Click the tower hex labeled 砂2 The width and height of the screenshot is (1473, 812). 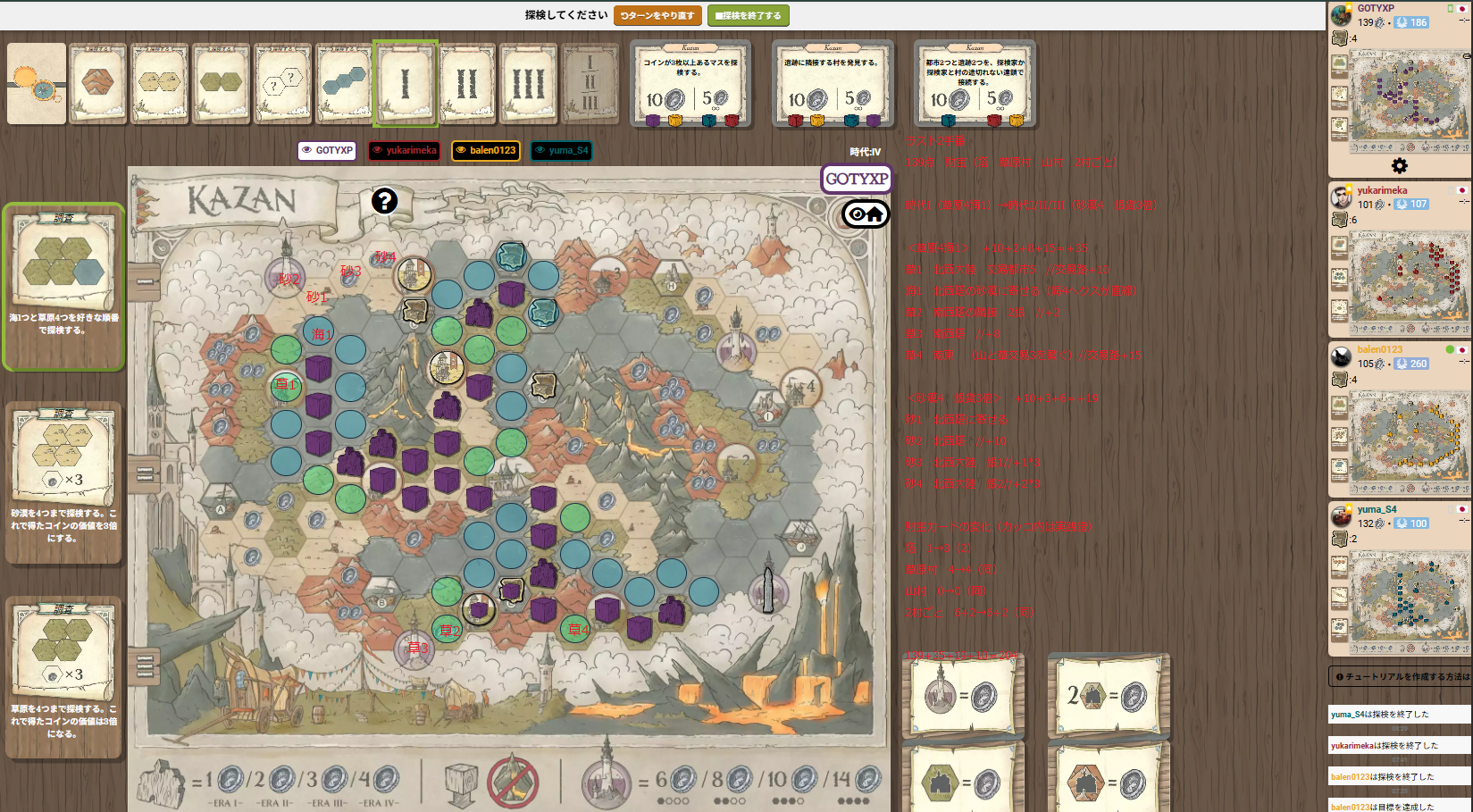286,277
